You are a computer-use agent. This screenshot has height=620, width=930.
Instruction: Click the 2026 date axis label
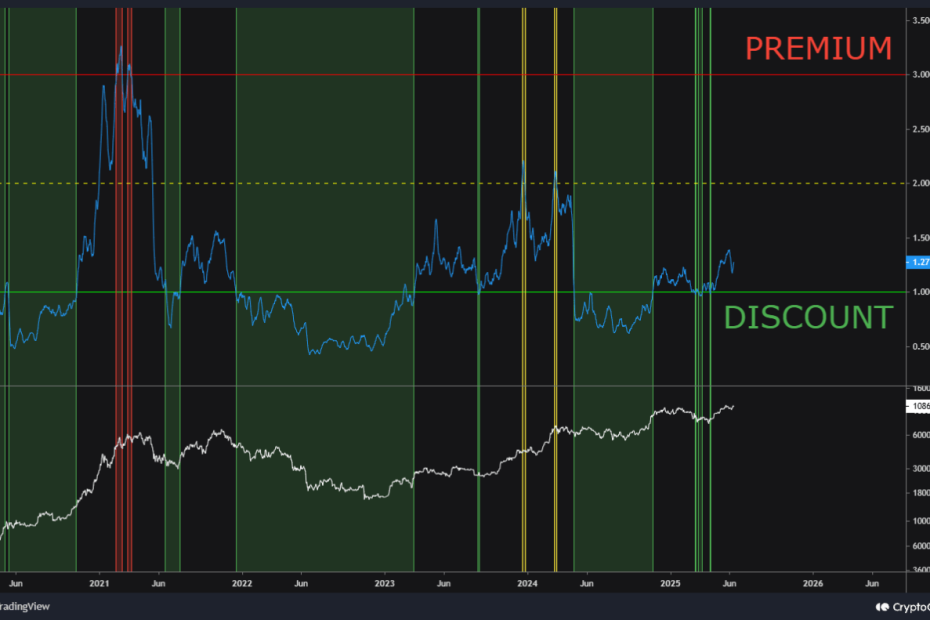(811, 581)
